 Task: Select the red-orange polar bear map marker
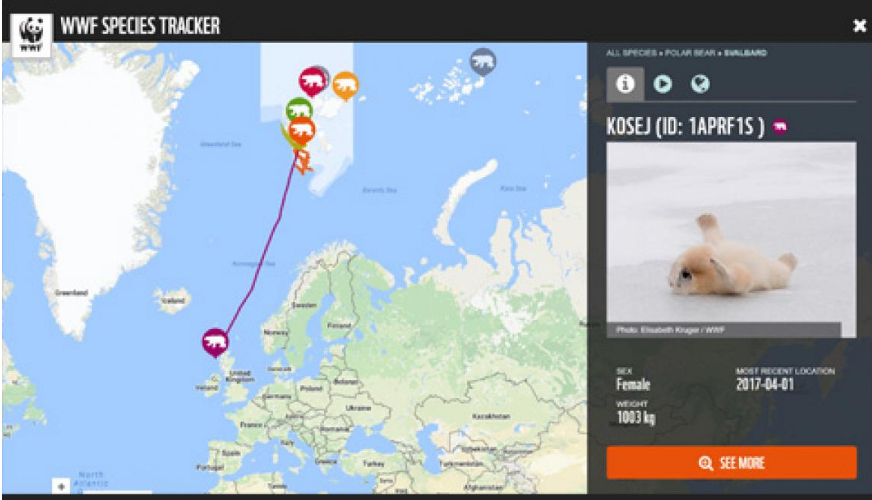[x=302, y=131]
